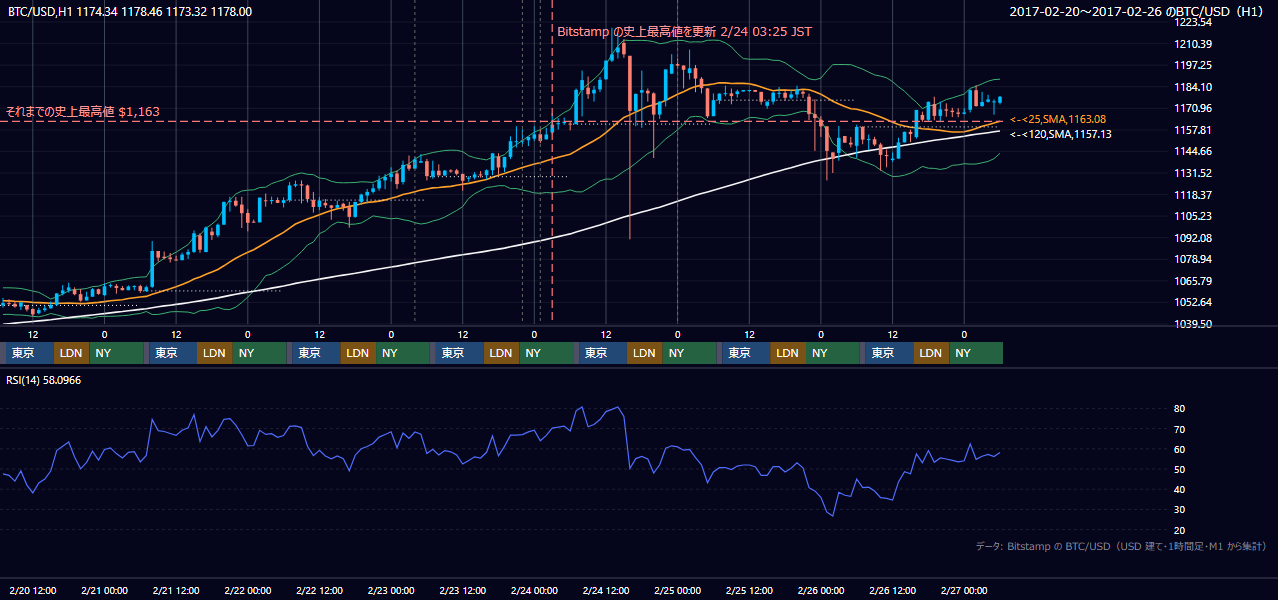Click the RSI axis value 30
Image resolution: width=1278 pixels, height=600 pixels.
click(x=1179, y=509)
